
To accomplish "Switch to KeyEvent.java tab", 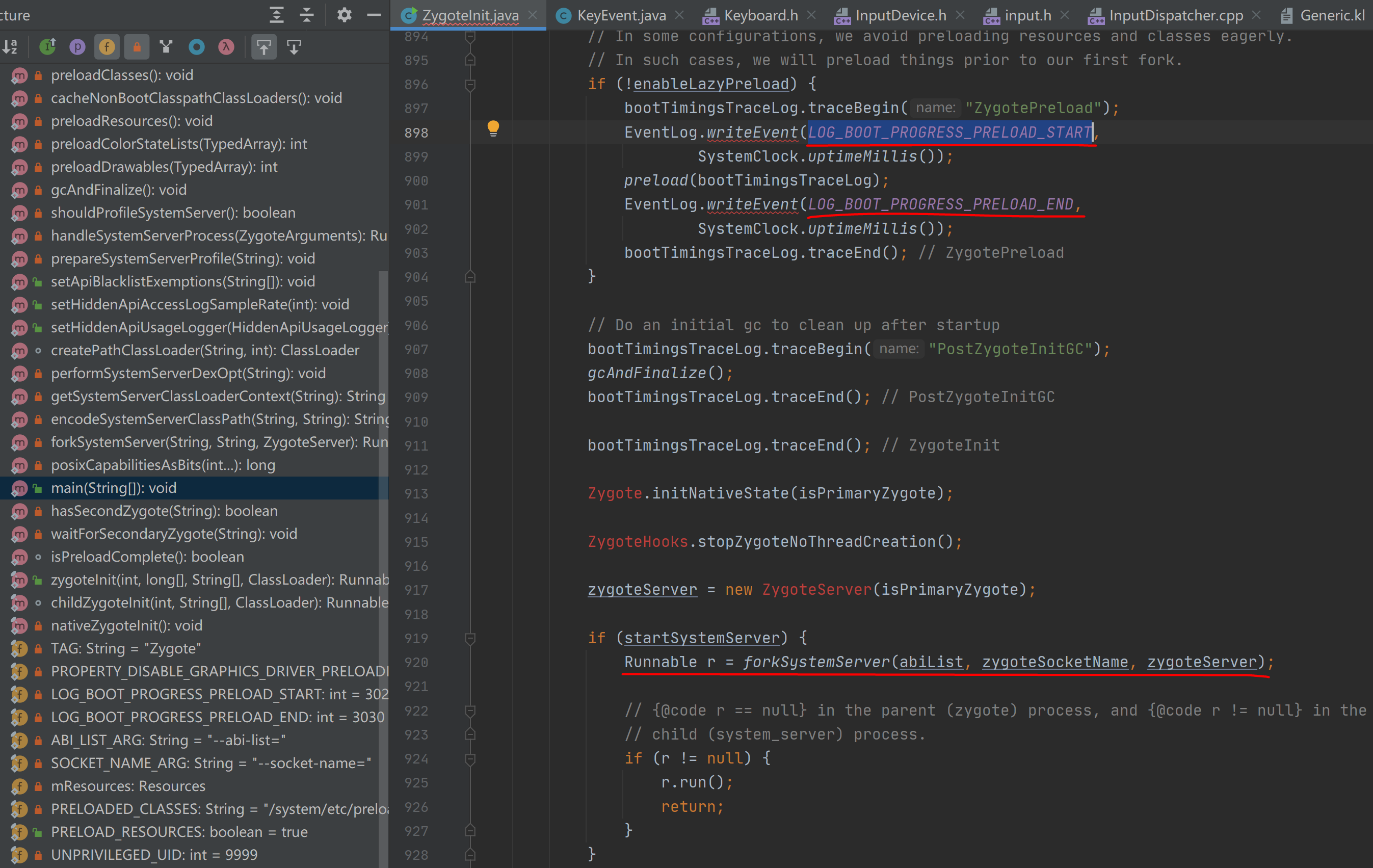I will tap(621, 15).
